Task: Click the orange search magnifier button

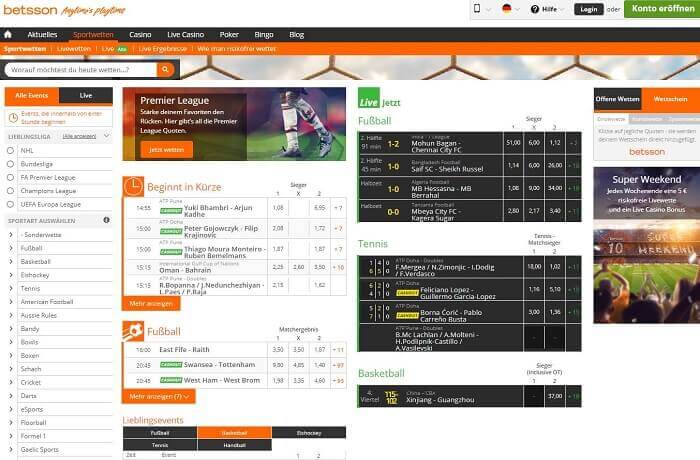Action: coord(165,70)
